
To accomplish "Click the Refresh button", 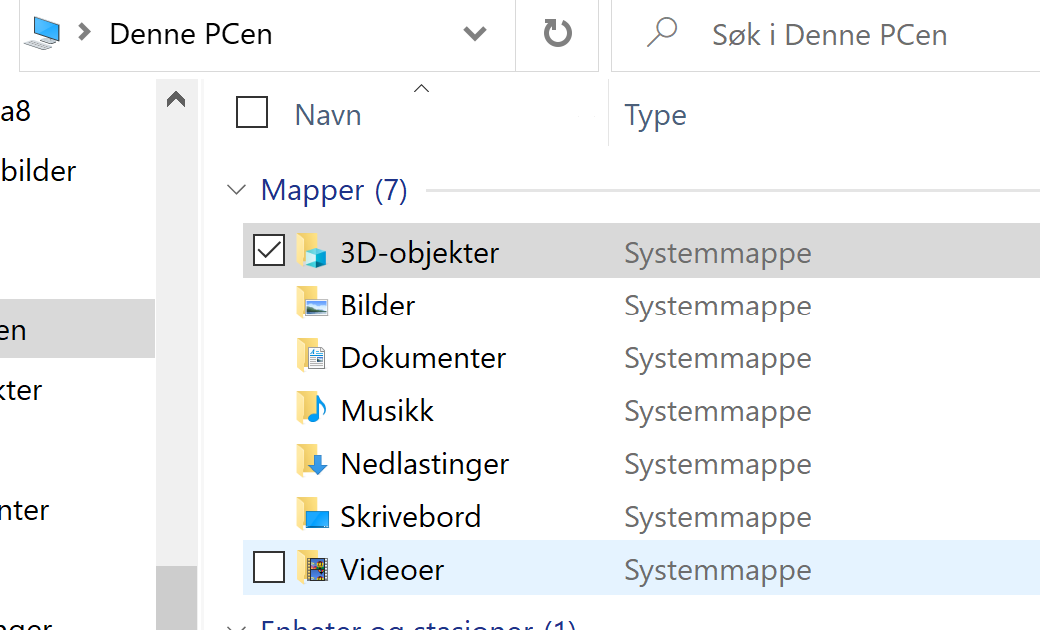I will point(557,32).
